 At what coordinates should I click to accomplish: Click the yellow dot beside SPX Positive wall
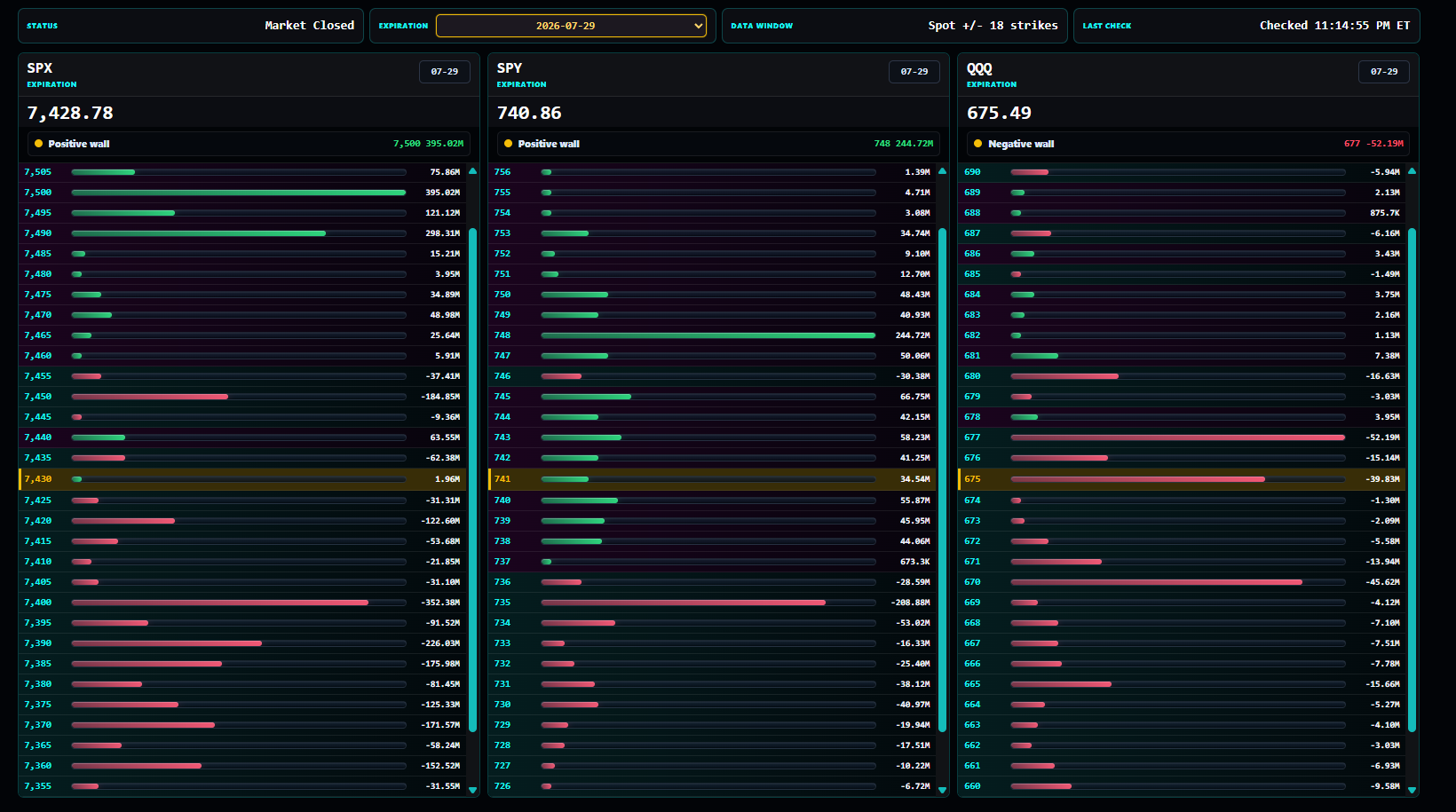tap(38, 144)
